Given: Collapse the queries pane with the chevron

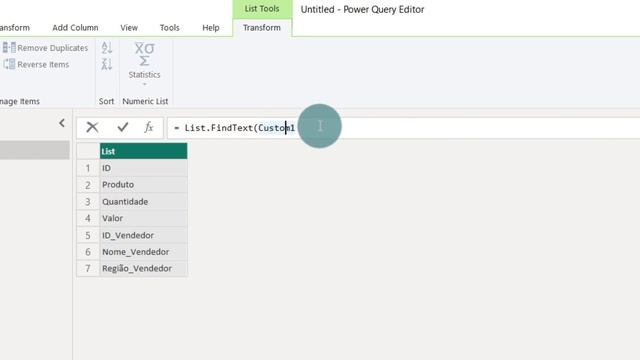Looking at the screenshot, I should (62, 123).
